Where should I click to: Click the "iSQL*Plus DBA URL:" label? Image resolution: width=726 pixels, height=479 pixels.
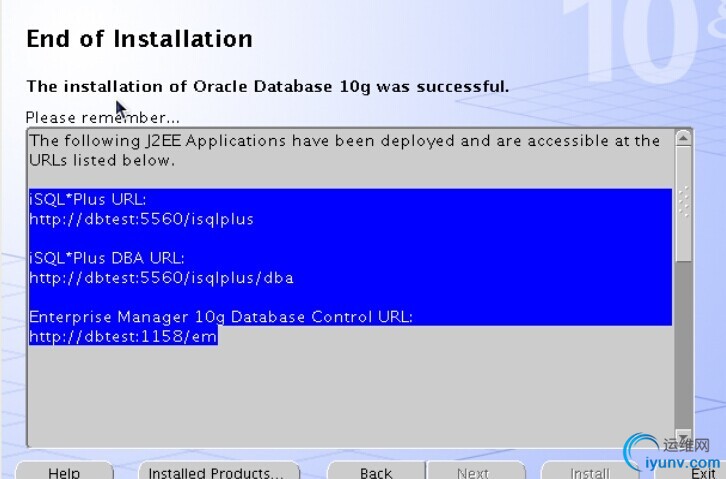tap(106, 258)
